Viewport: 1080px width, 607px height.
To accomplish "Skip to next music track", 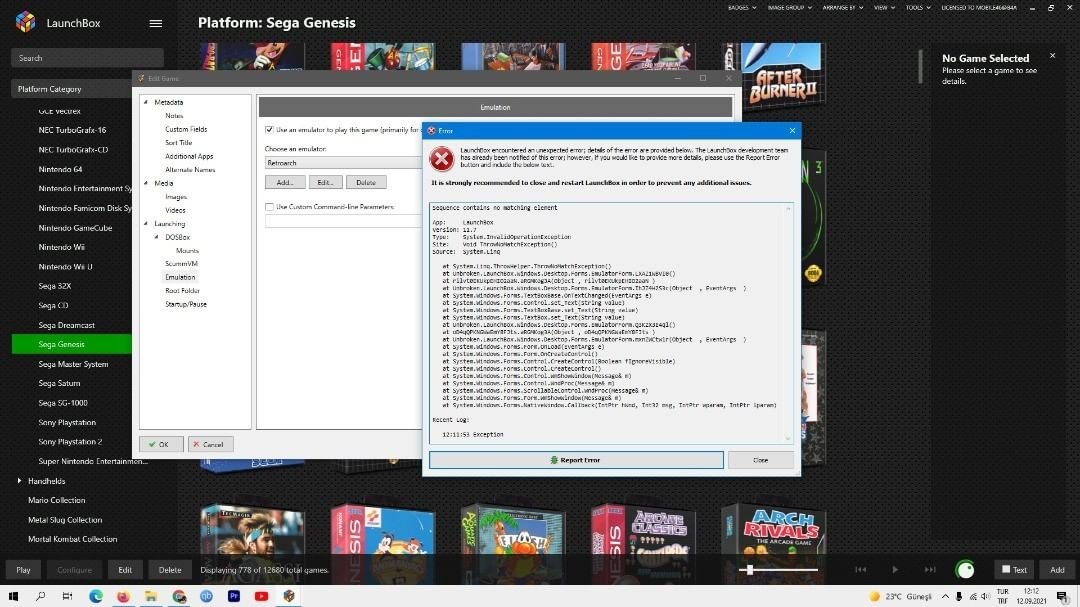I will 930,570.
